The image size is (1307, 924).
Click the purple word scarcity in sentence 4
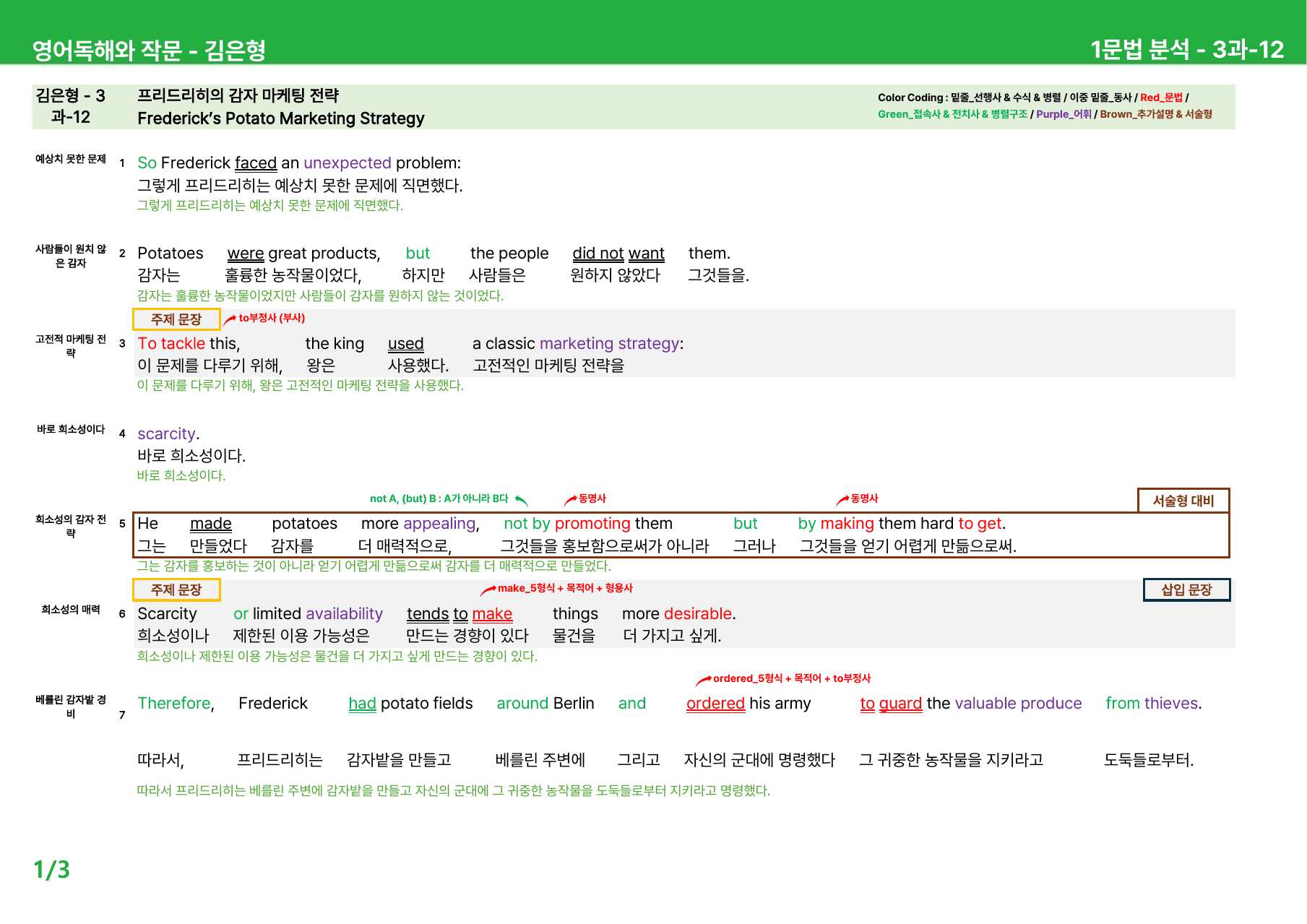tap(166, 434)
